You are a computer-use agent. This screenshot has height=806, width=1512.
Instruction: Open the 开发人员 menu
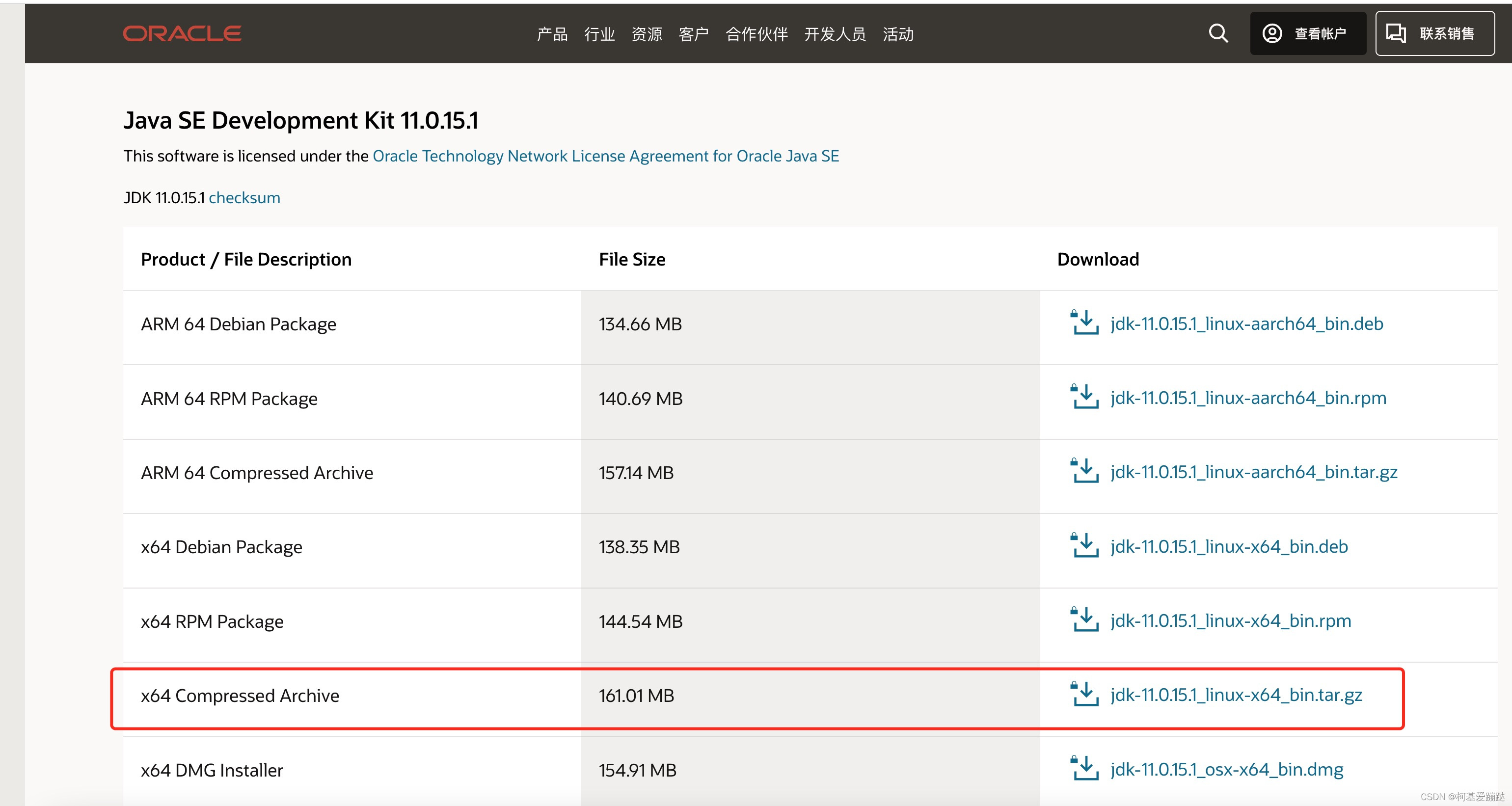click(x=835, y=34)
